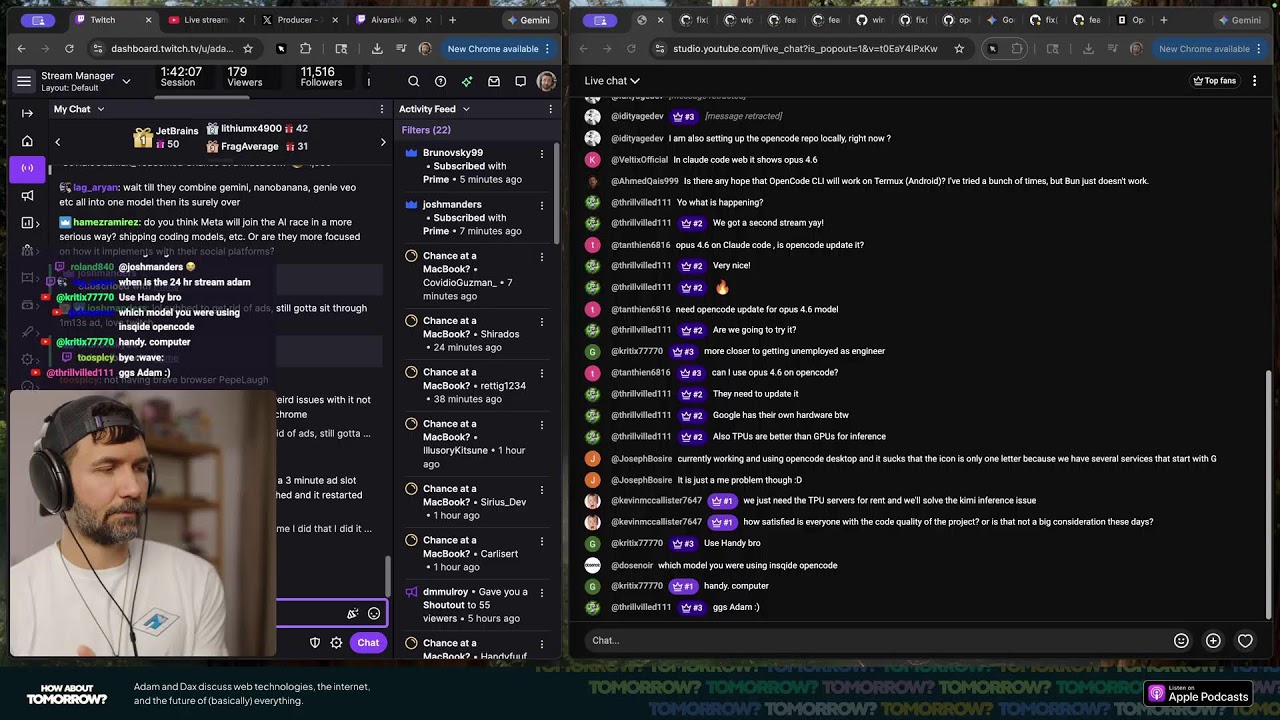Screen dimensions: 1280x720
Task: Click the Top fans button
Action: tap(1215, 81)
